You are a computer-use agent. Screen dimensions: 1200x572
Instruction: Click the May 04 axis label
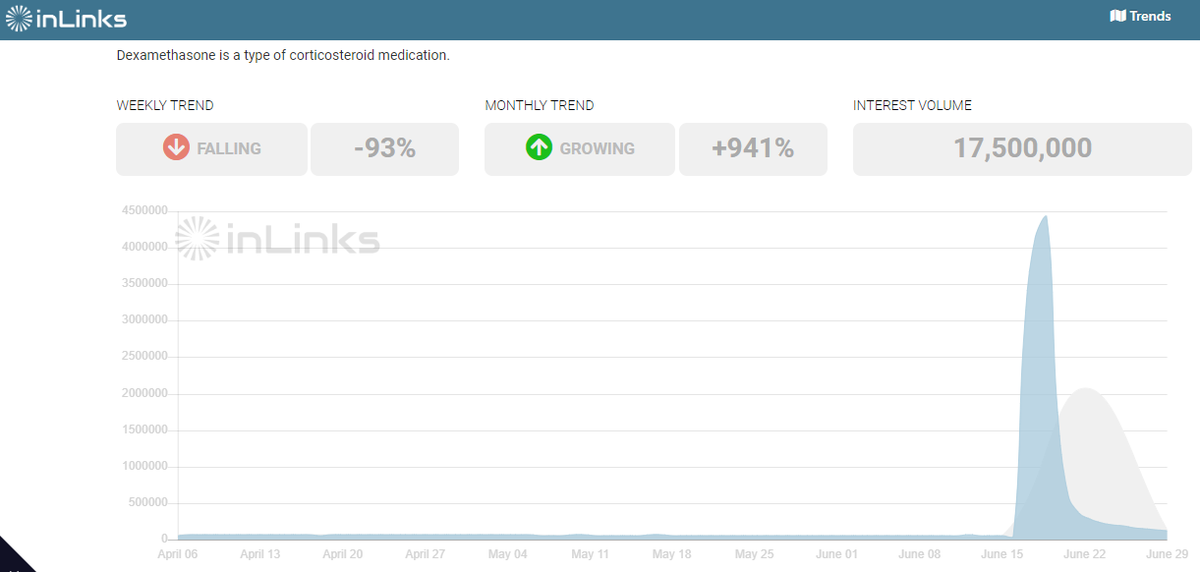[507, 553]
